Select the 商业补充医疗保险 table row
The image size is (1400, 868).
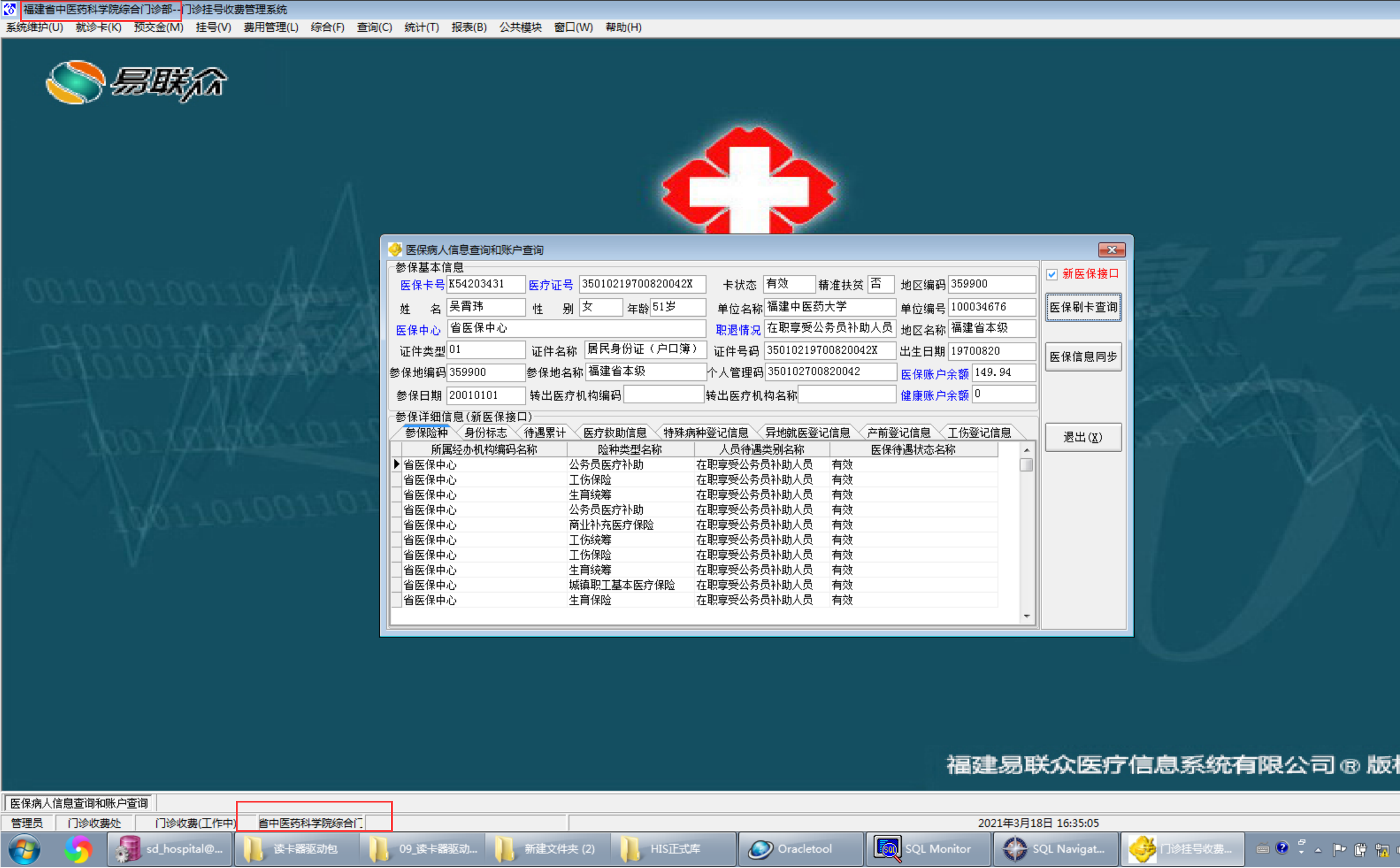click(x=611, y=525)
